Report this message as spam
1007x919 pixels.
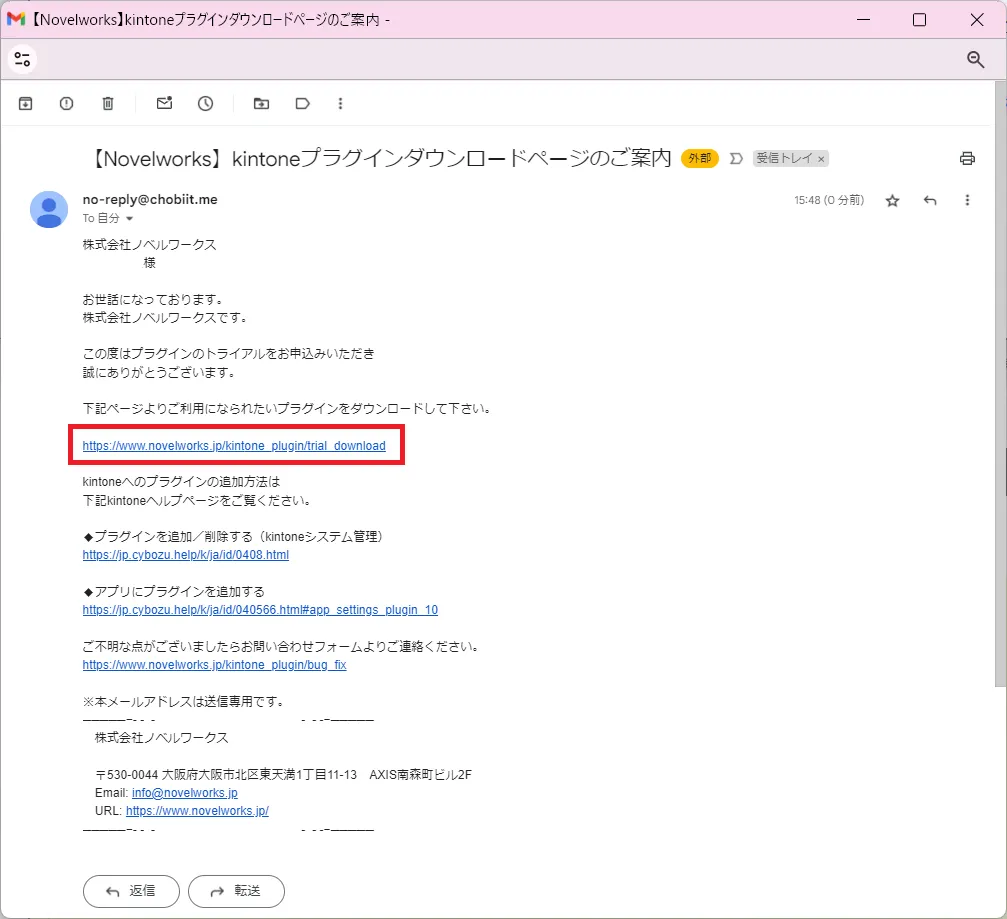tap(66, 103)
